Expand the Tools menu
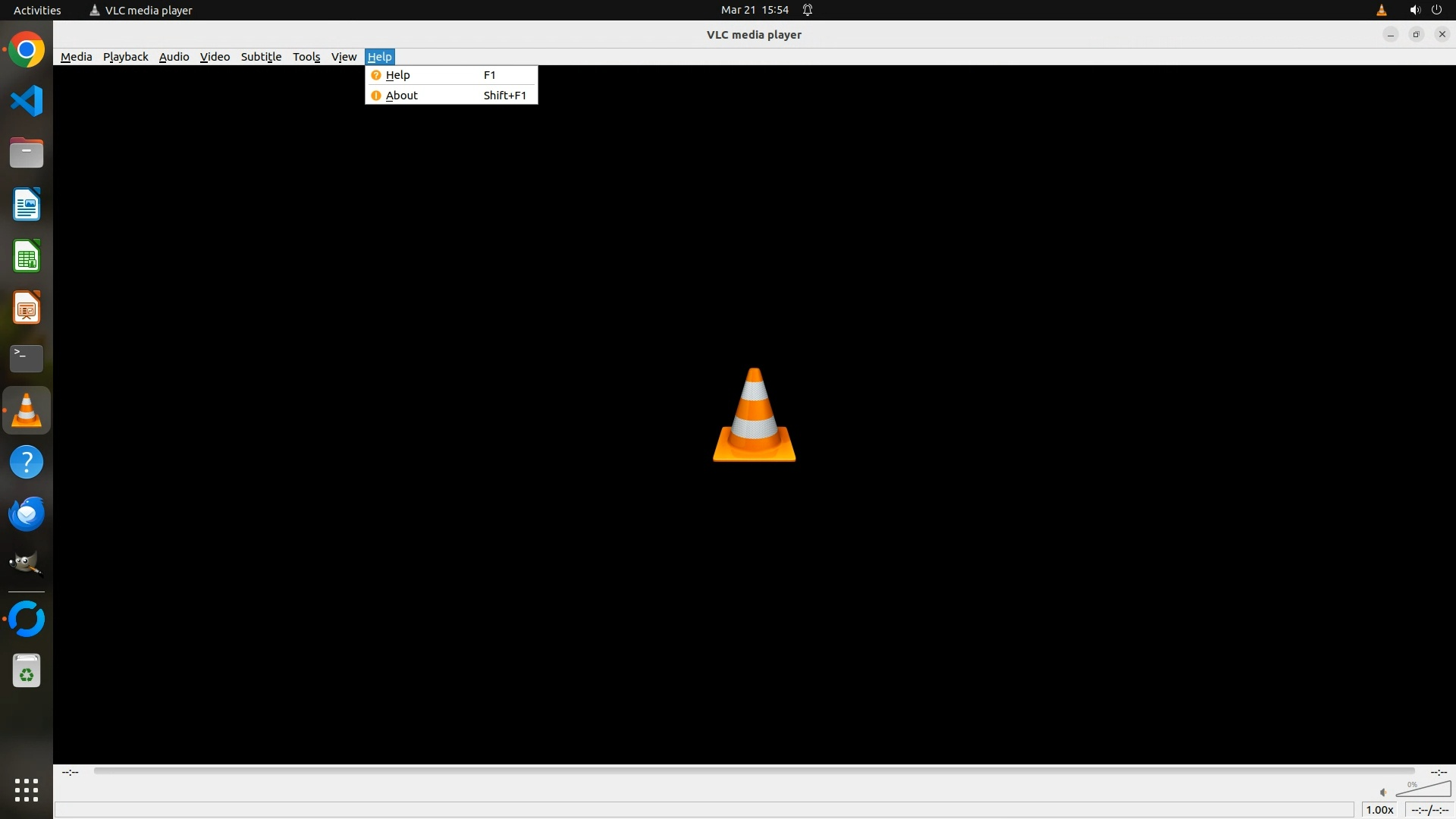Viewport: 1456px width, 819px height. (306, 57)
